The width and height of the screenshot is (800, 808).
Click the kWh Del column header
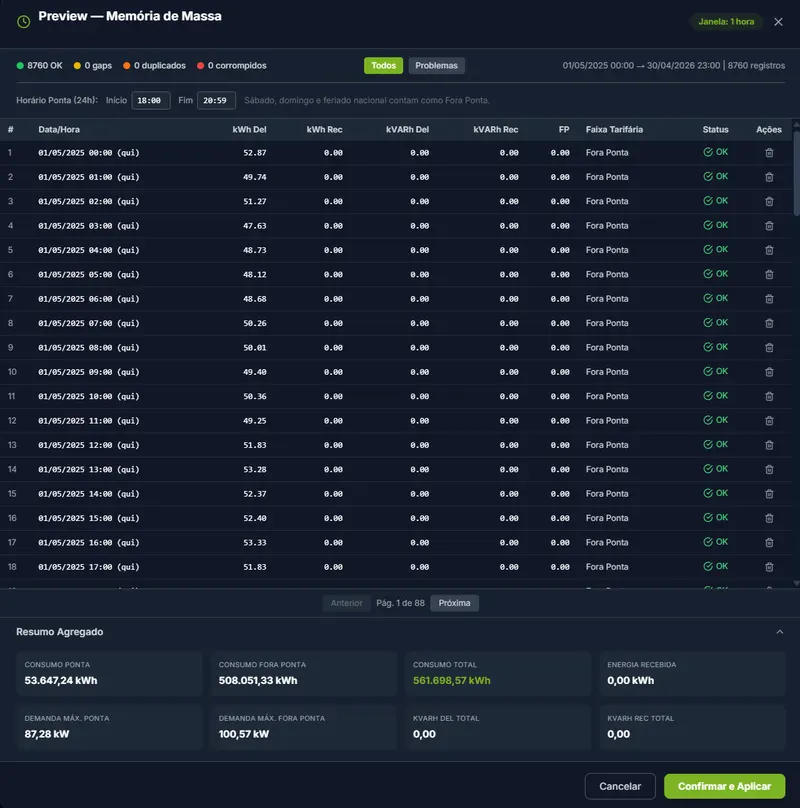point(249,129)
